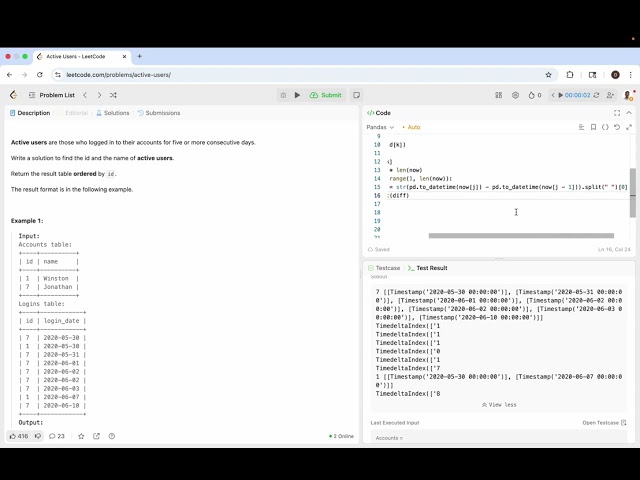Click the Run code play icon

coord(297,95)
